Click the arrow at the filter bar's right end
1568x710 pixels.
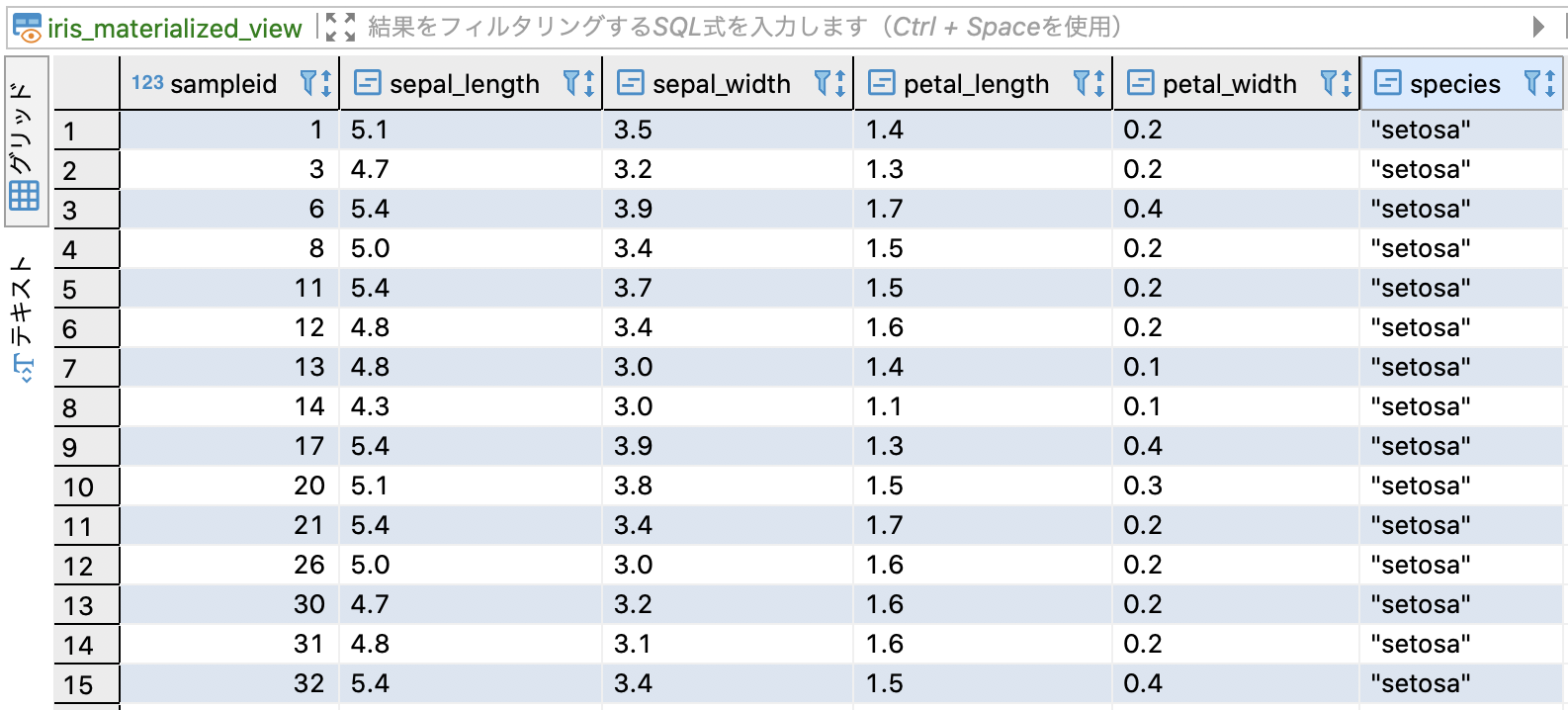tap(1538, 28)
